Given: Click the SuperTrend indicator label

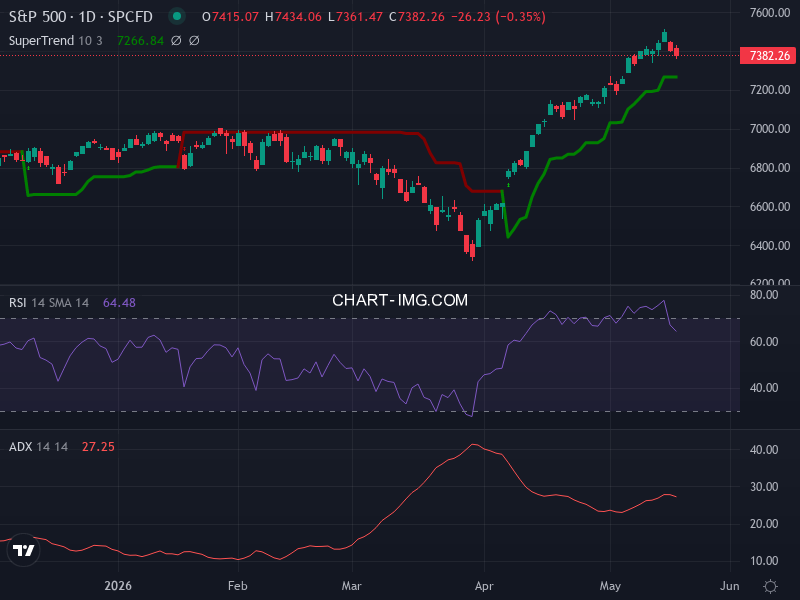Looking at the screenshot, I should pos(56,40).
